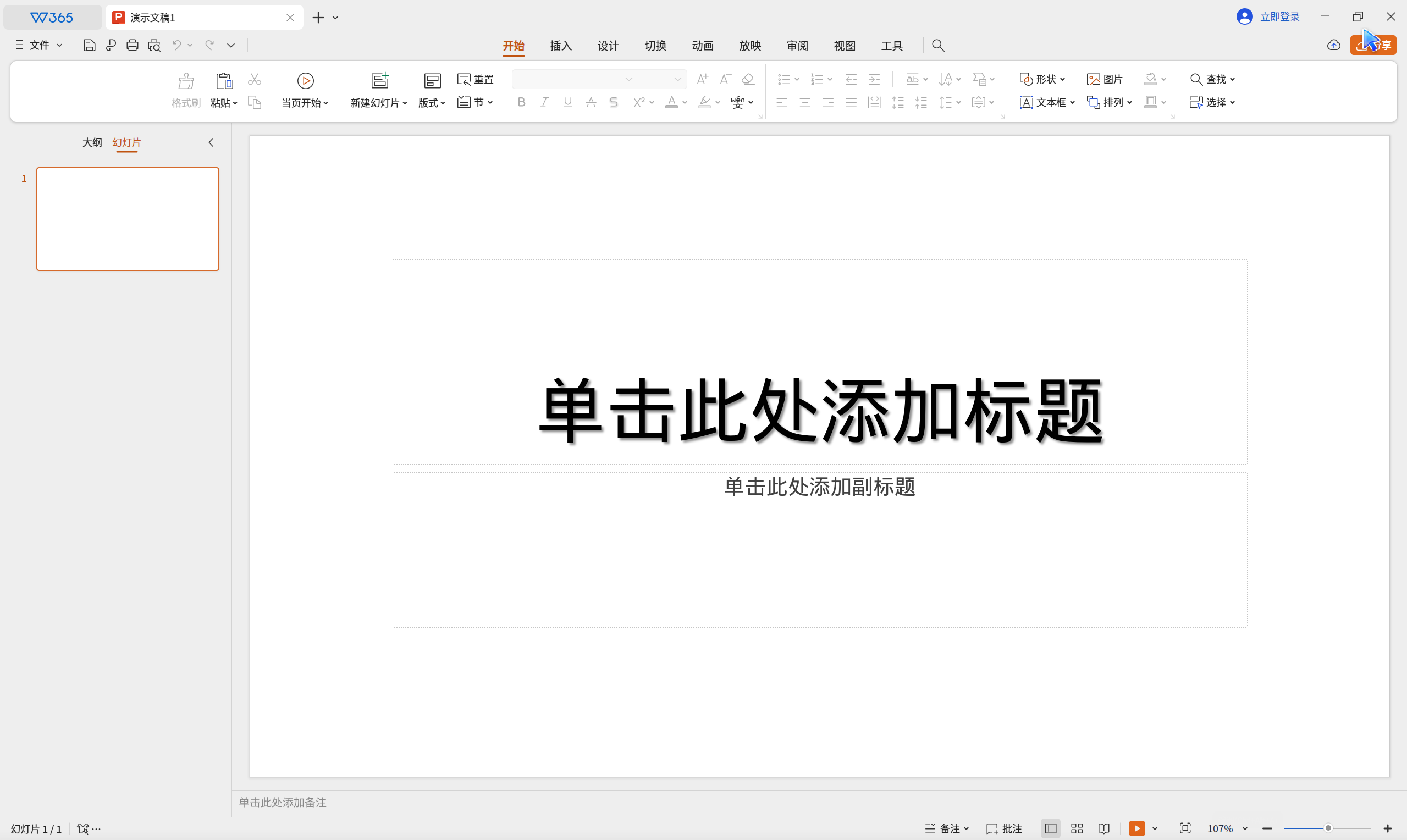The width and height of the screenshot is (1407, 840).
Task: Open the 107% zoom level dropdown
Action: [1245, 828]
